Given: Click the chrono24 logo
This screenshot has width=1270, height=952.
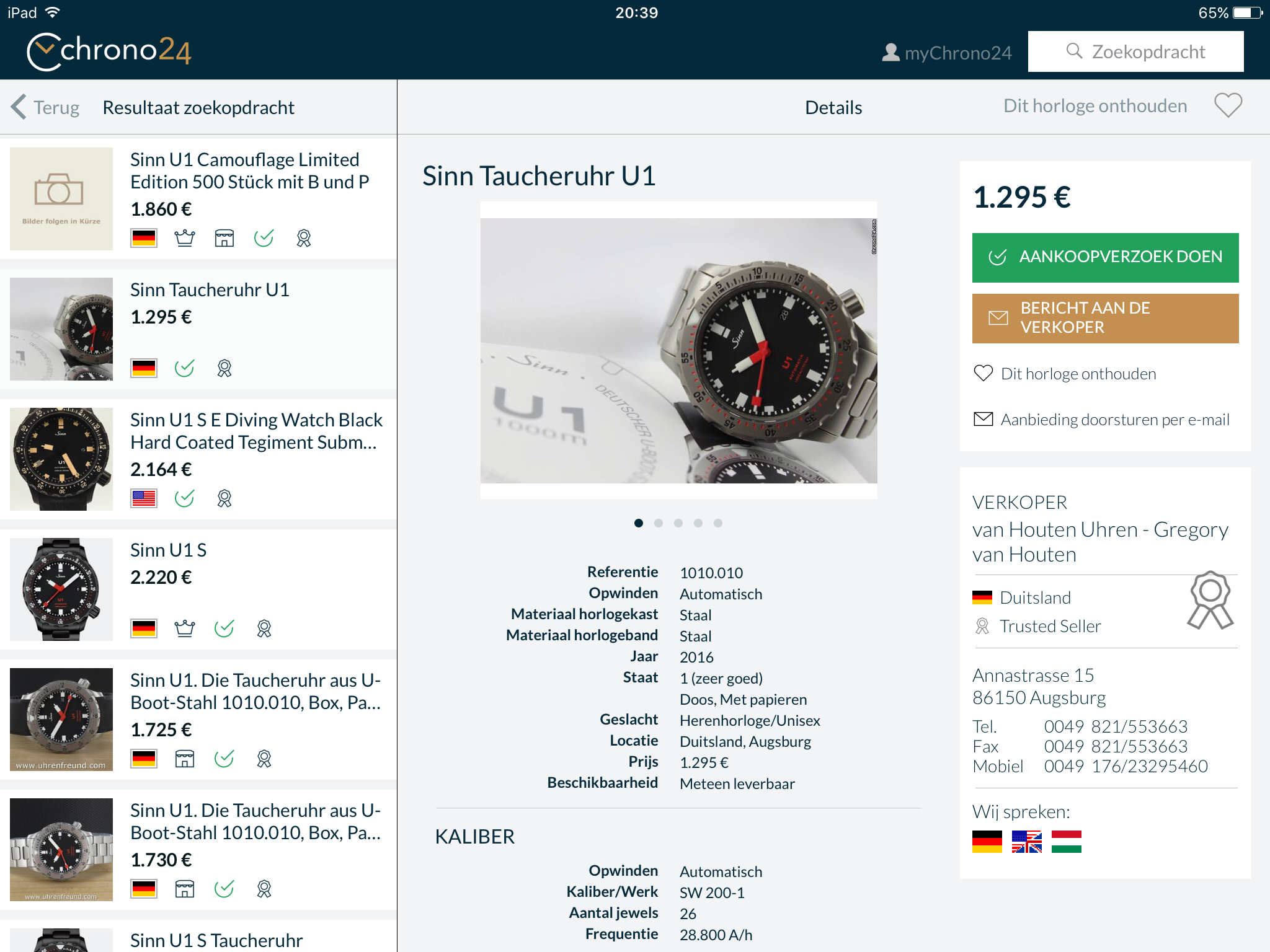Looking at the screenshot, I should pyautogui.click(x=109, y=51).
